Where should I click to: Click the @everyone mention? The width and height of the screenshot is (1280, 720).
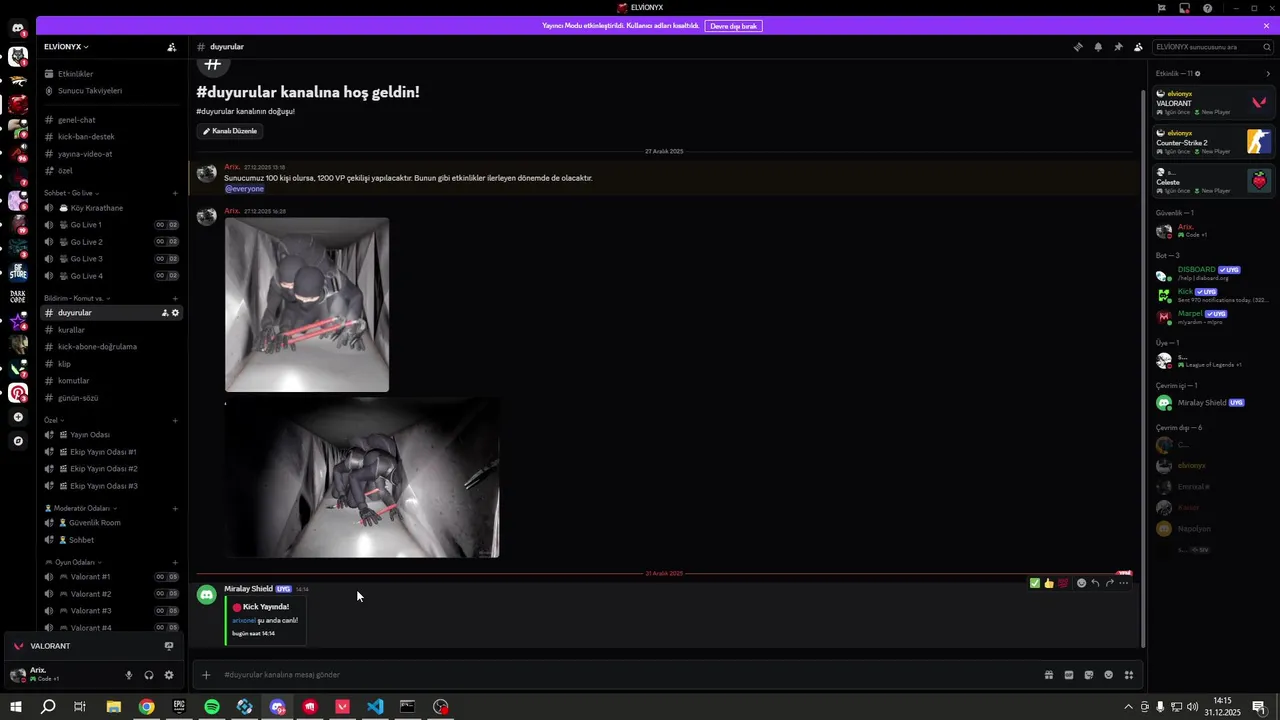coord(244,189)
